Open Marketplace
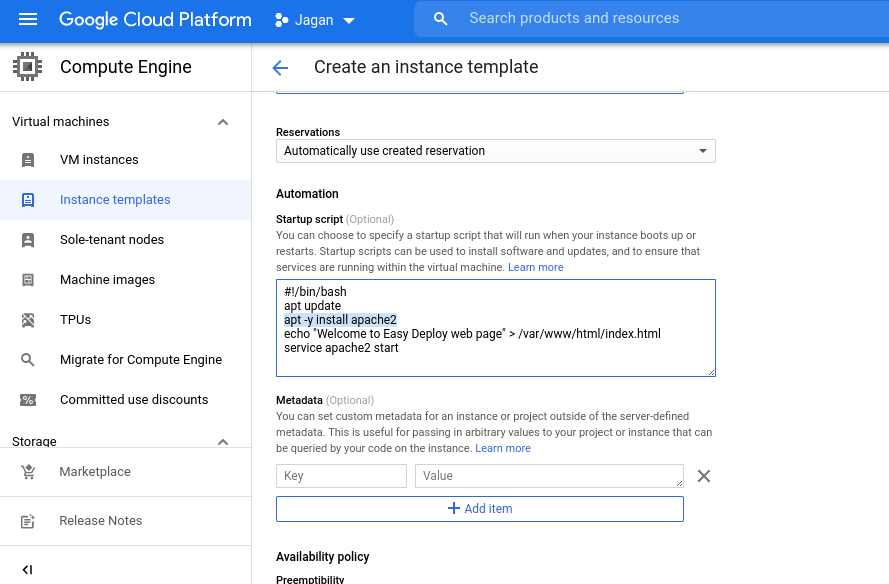 tap(95, 472)
